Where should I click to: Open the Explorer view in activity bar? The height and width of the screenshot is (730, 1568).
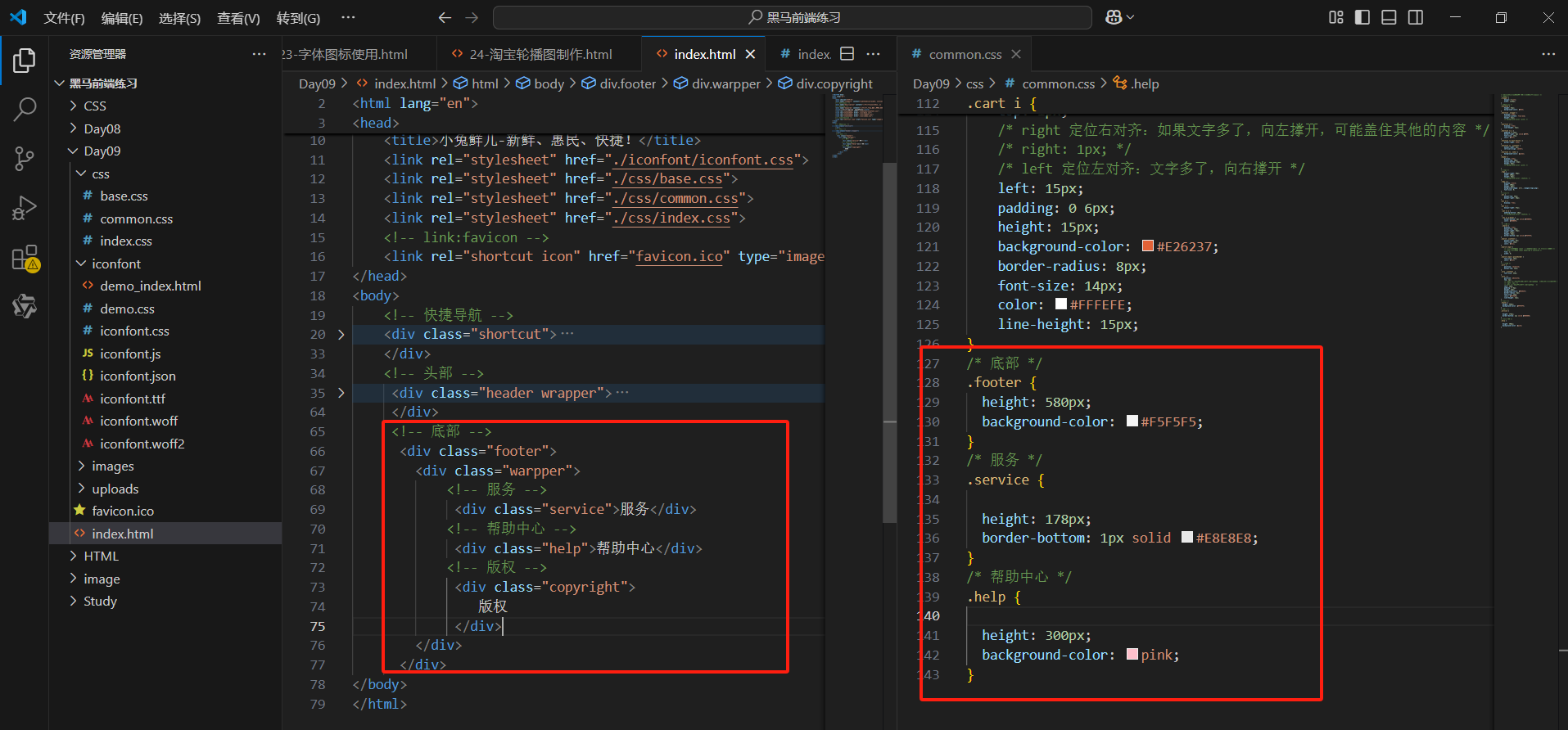point(25,61)
